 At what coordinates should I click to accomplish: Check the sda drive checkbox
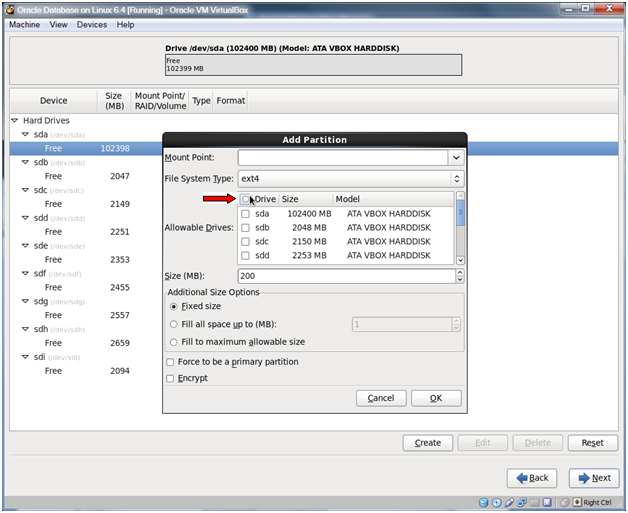click(246, 214)
